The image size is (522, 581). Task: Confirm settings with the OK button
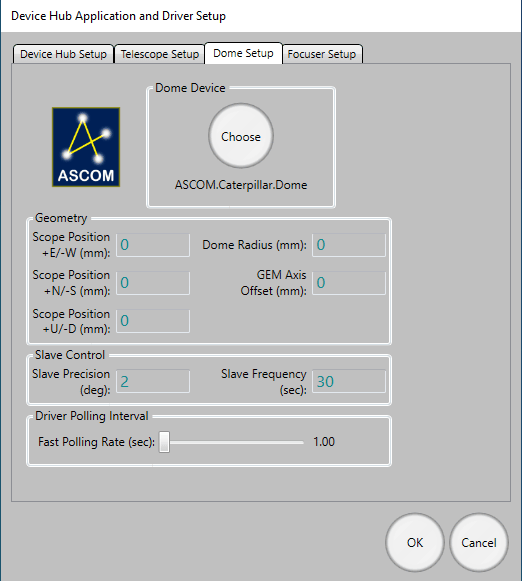click(x=415, y=542)
